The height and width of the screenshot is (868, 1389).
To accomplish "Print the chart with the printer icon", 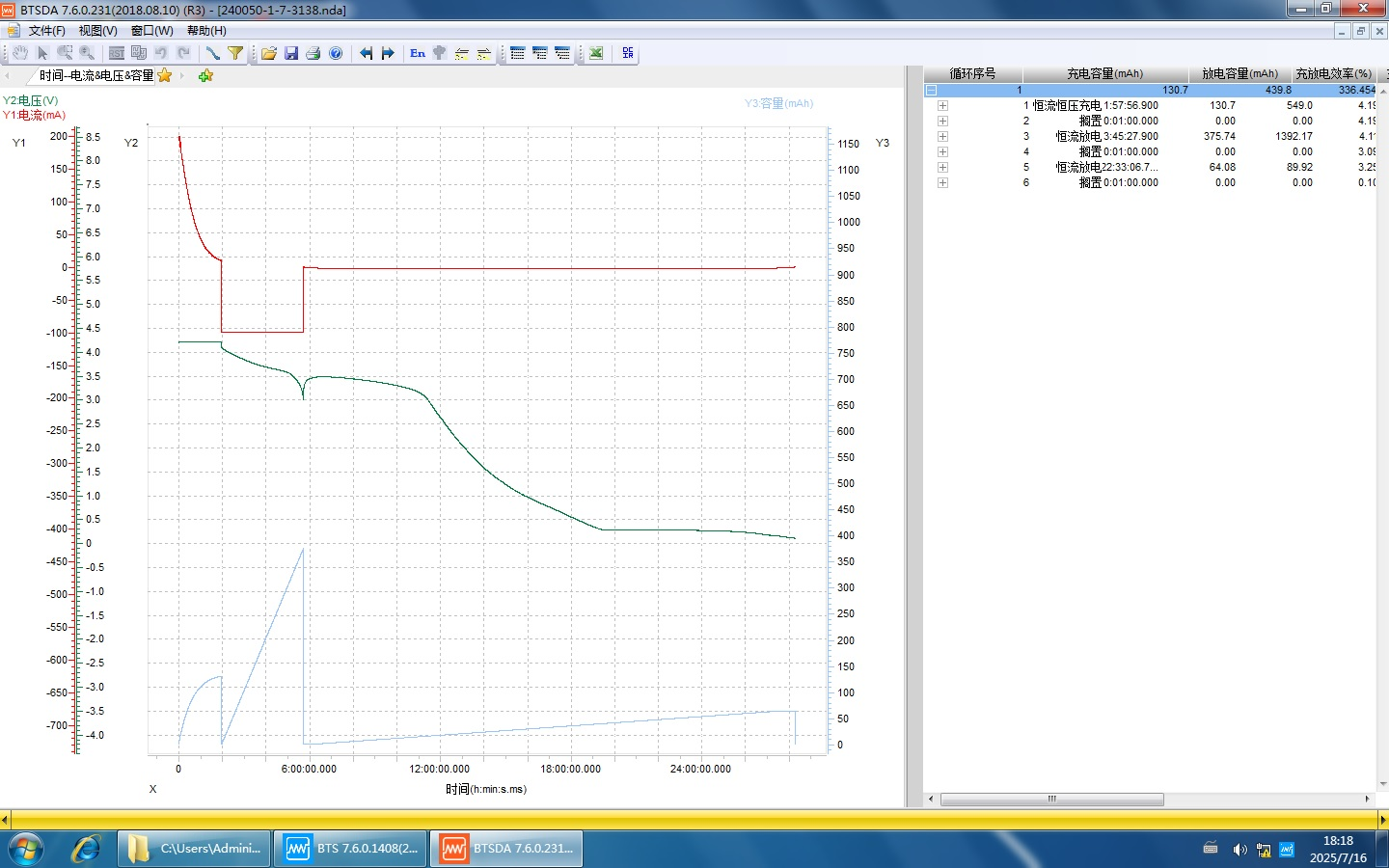I will point(313,53).
